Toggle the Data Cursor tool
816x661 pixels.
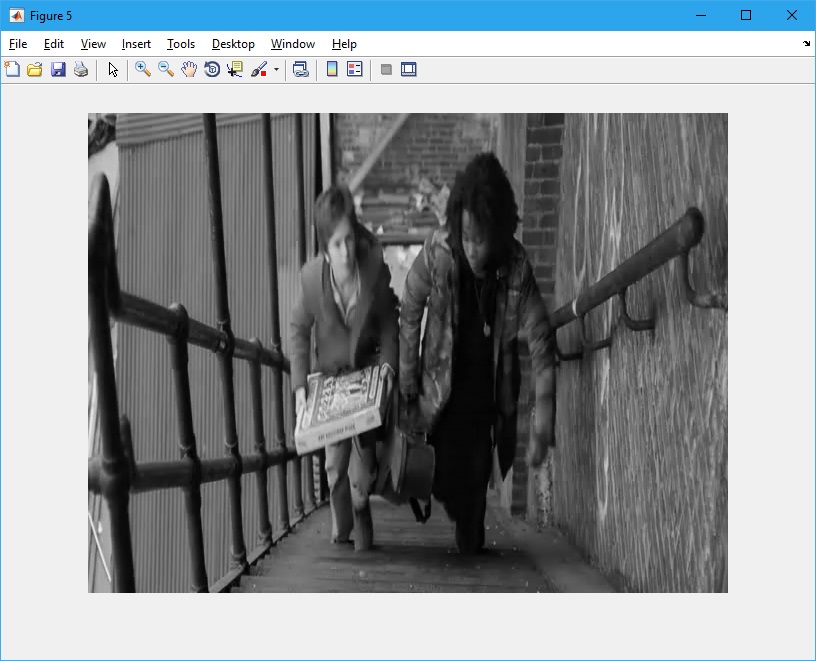point(235,69)
